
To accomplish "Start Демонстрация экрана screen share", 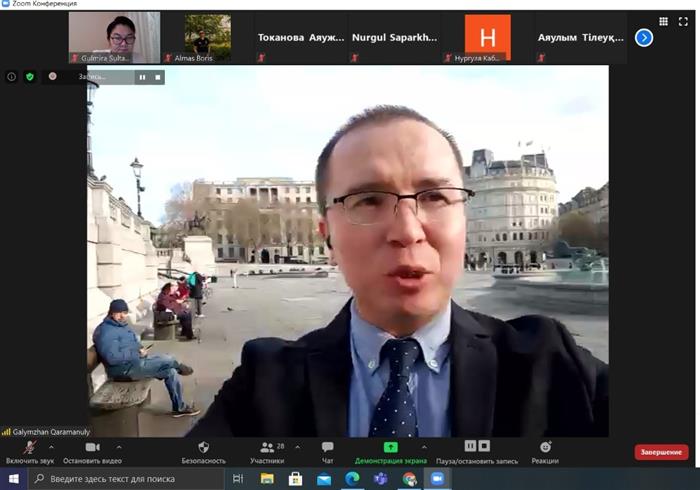I will point(390,447).
